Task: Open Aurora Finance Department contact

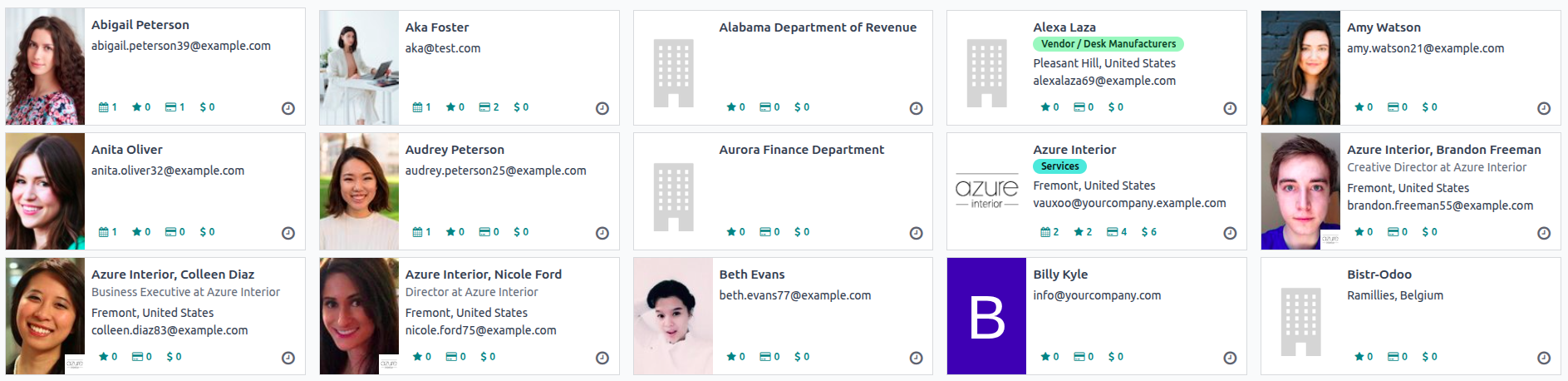Action: point(801,150)
